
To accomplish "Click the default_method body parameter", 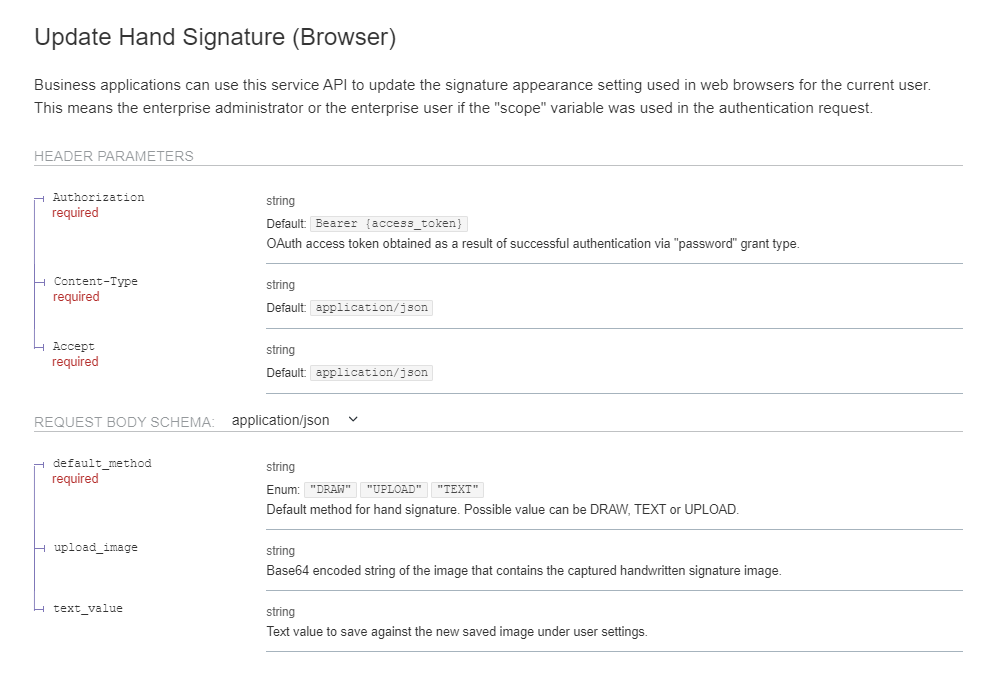I will (x=102, y=463).
